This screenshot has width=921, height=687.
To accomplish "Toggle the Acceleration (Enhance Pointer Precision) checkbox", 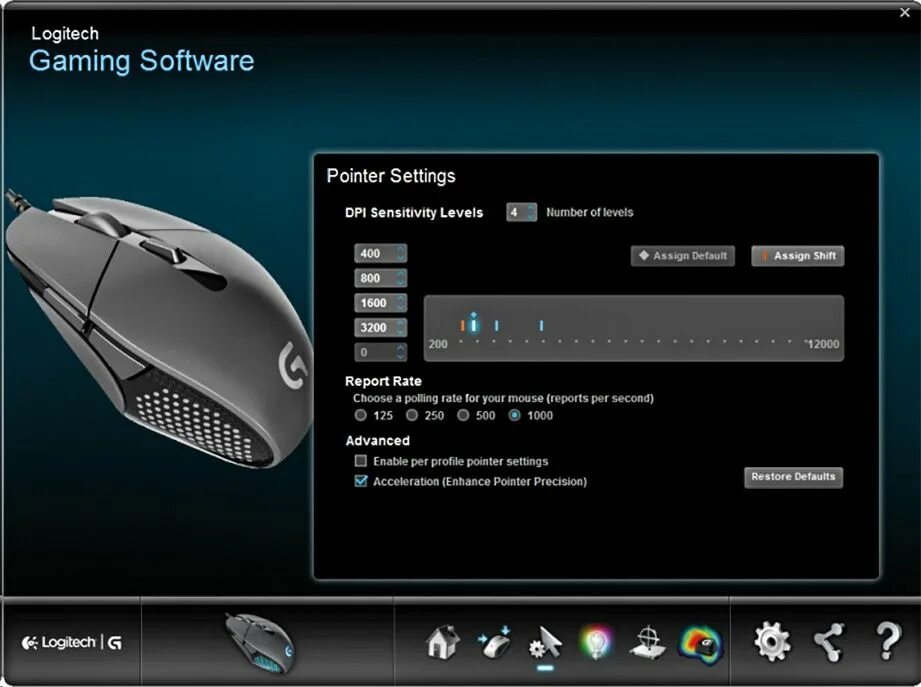I will point(361,481).
